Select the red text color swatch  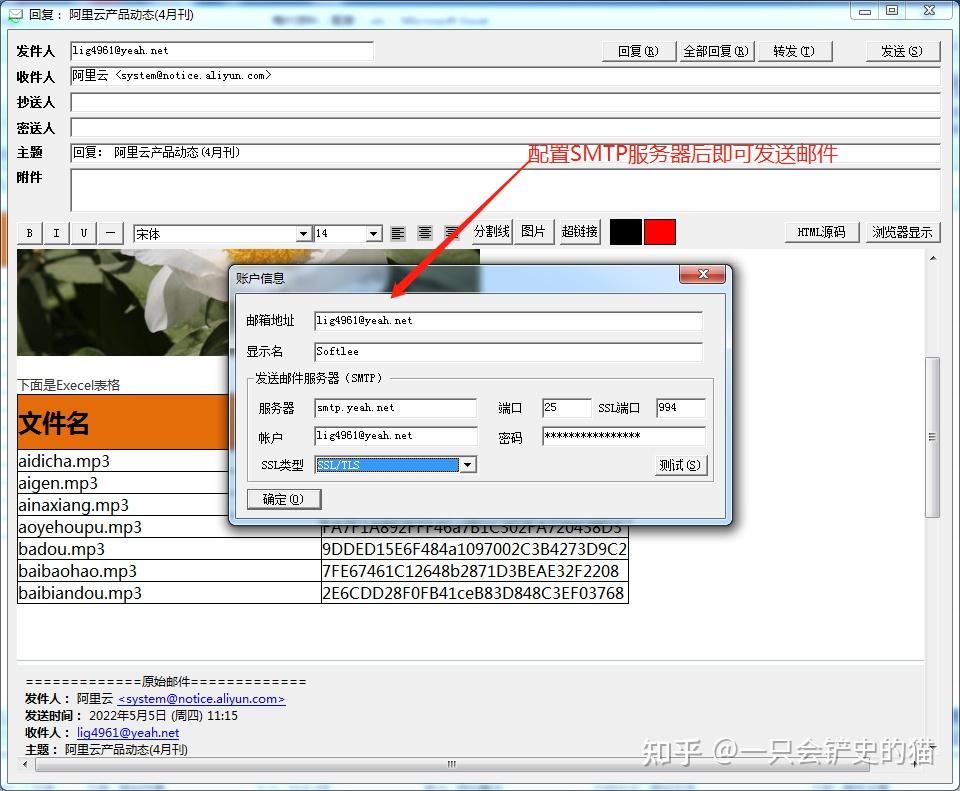[x=660, y=231]
